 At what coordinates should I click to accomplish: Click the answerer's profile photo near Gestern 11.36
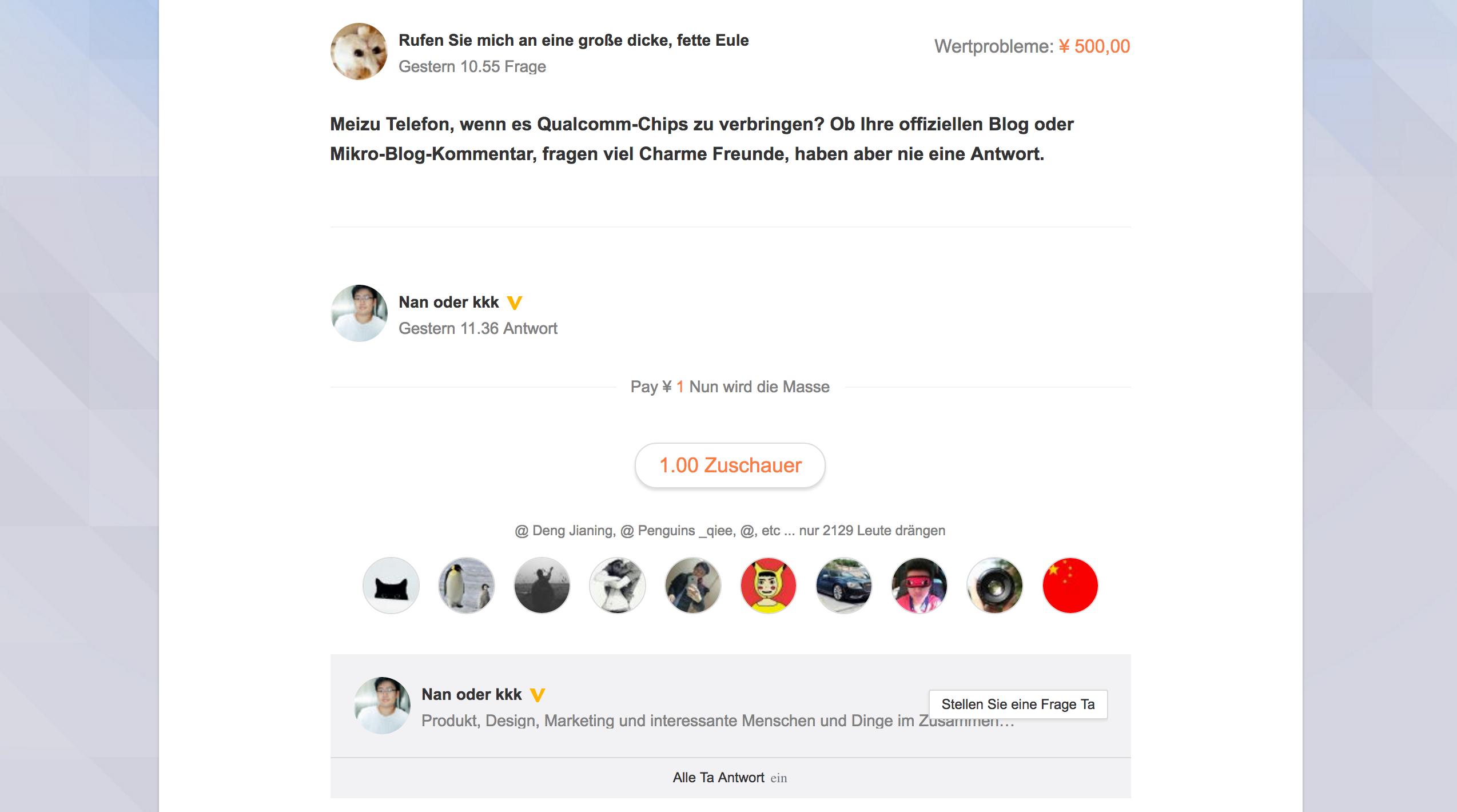(x=359, y=313)
